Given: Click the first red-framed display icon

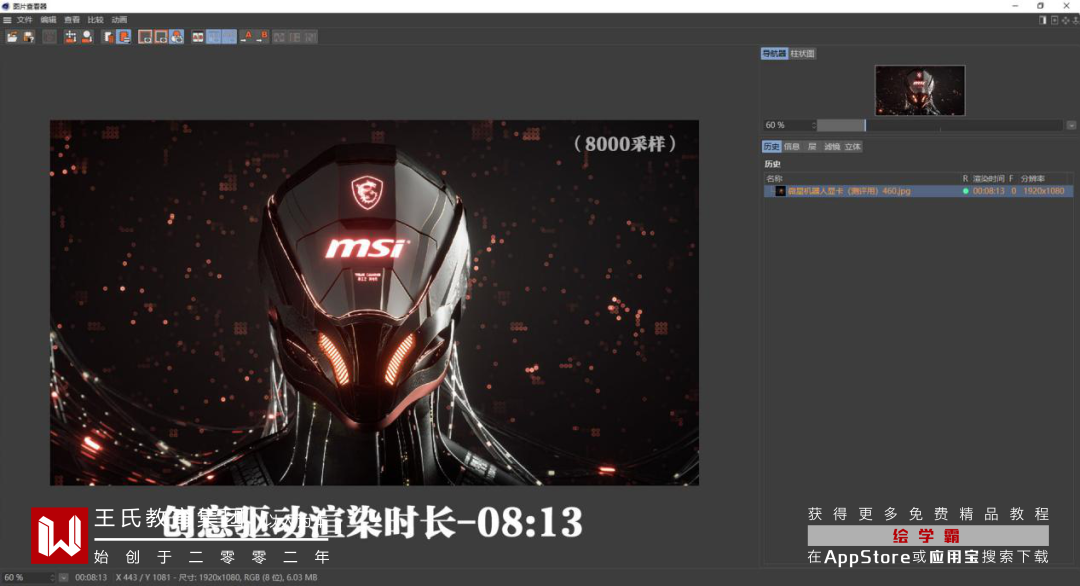Looking at the screenshot, I should coord(145,37).
